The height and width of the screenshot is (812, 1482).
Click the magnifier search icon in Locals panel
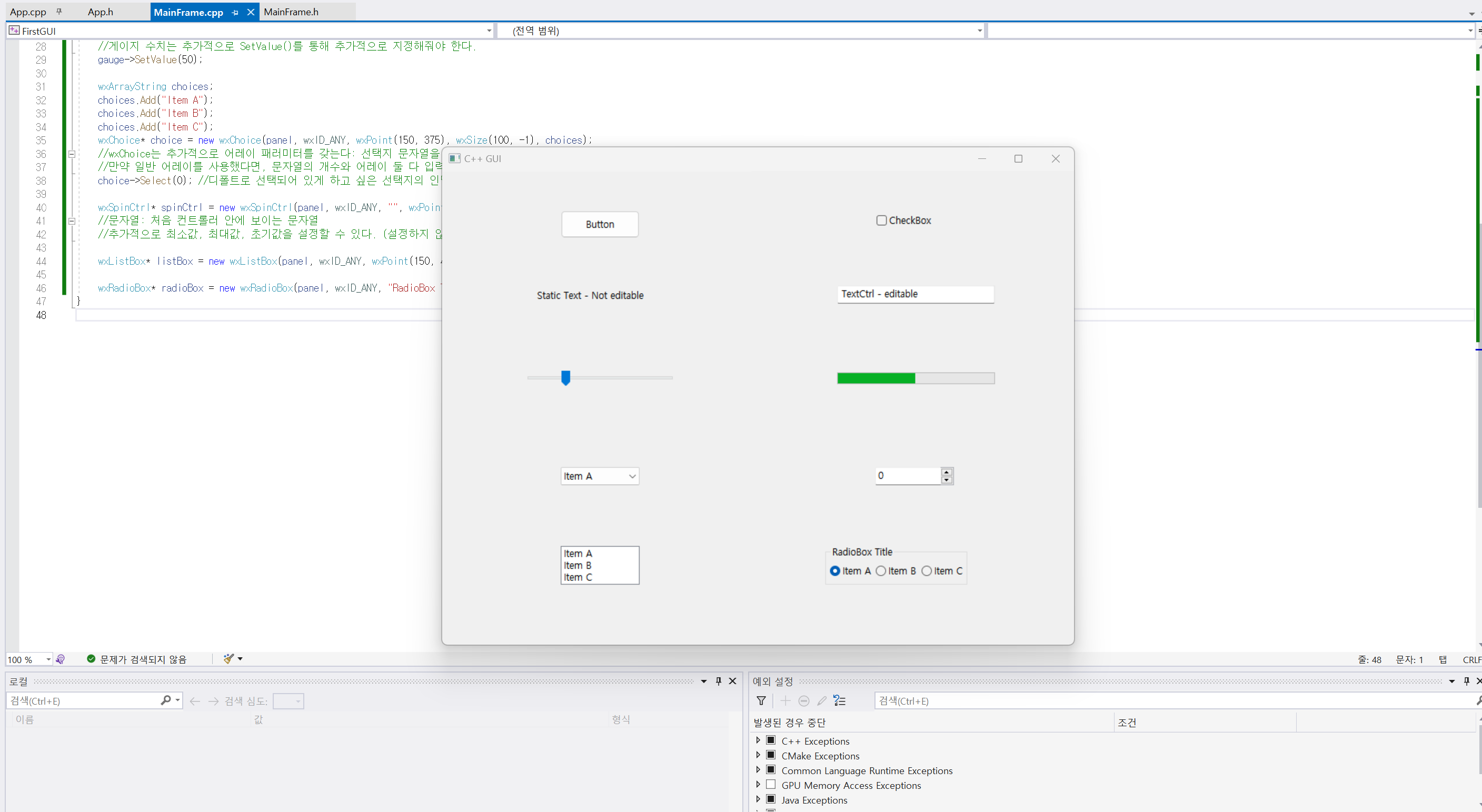pyautogui.click(x=166, y=700)
